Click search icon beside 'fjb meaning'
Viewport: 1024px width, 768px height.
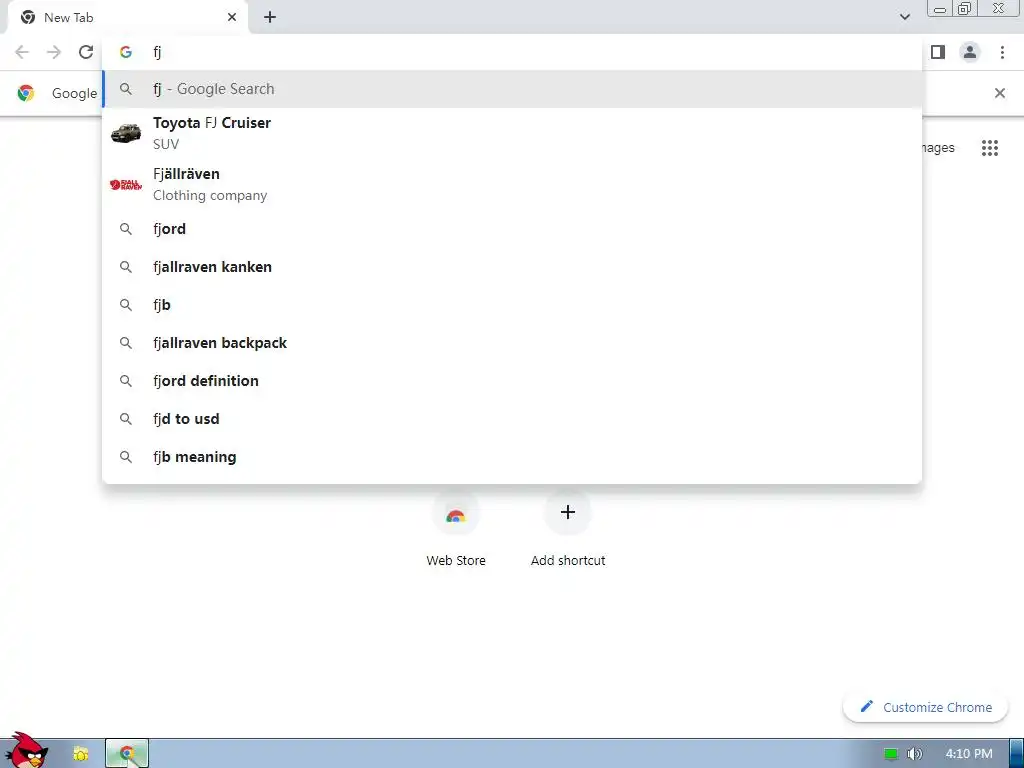point(126,456)
